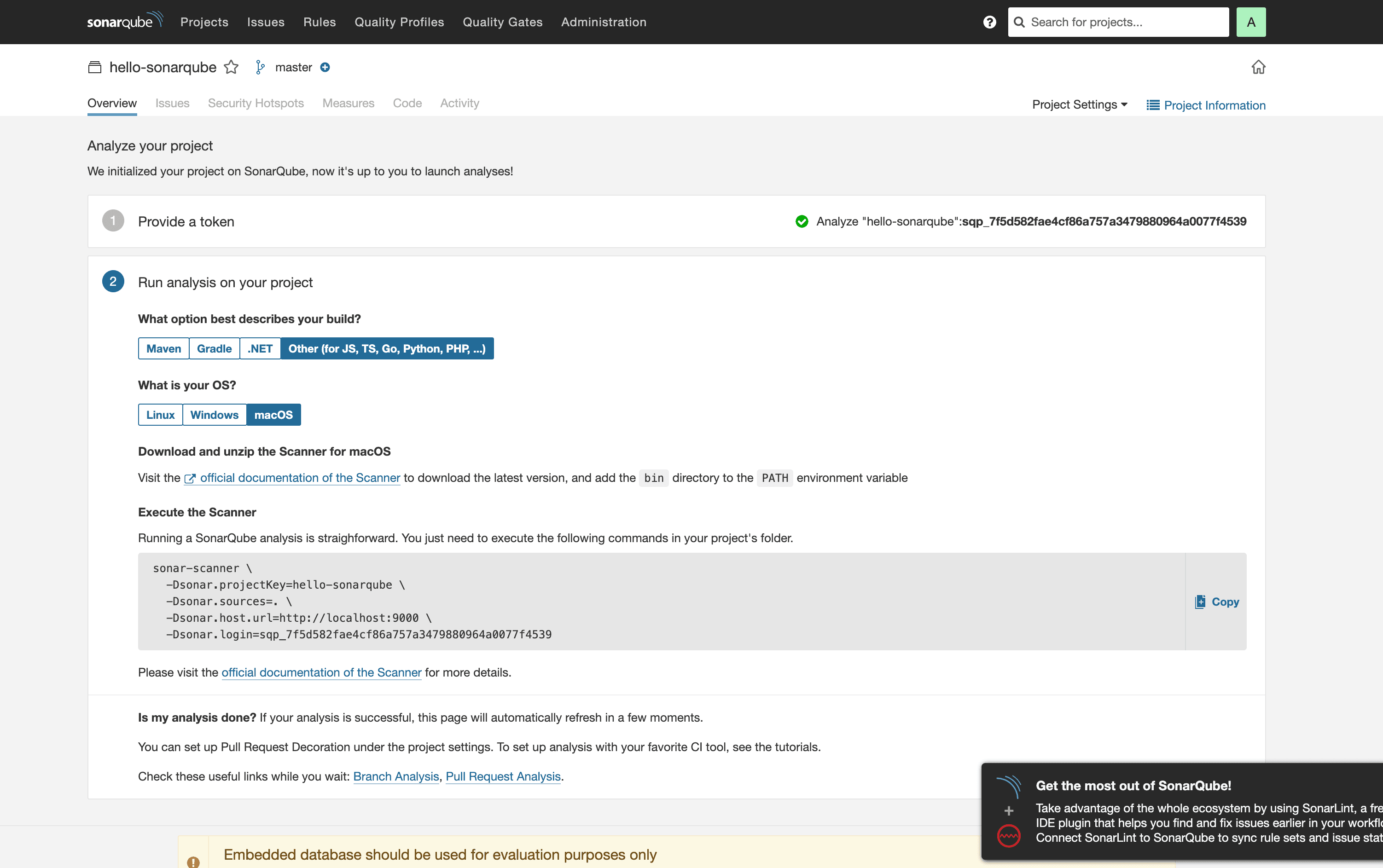The image size is (1383, 868).
Task: Switch to the Activity tab
Action: click(x=459, y=104)
